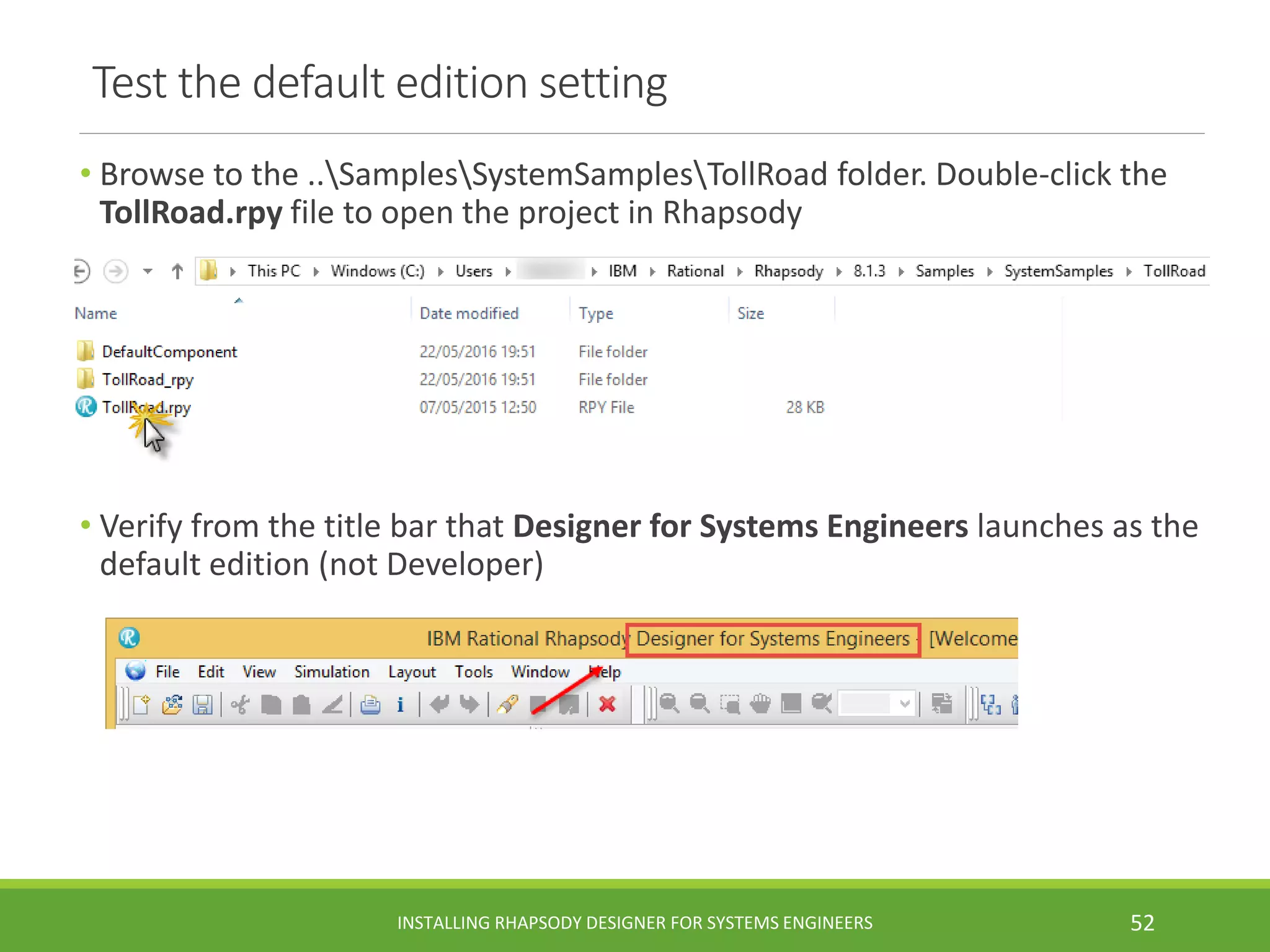This screenshot has width=1270, height=952.
Task: Click the Paste toolbar icon
Action: [301, 705]
